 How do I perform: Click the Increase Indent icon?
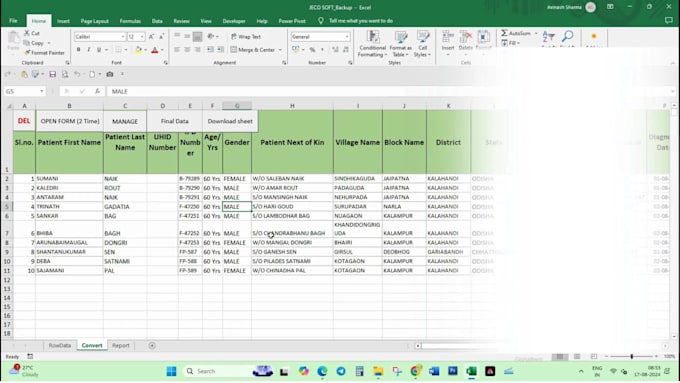pos(220,50)
